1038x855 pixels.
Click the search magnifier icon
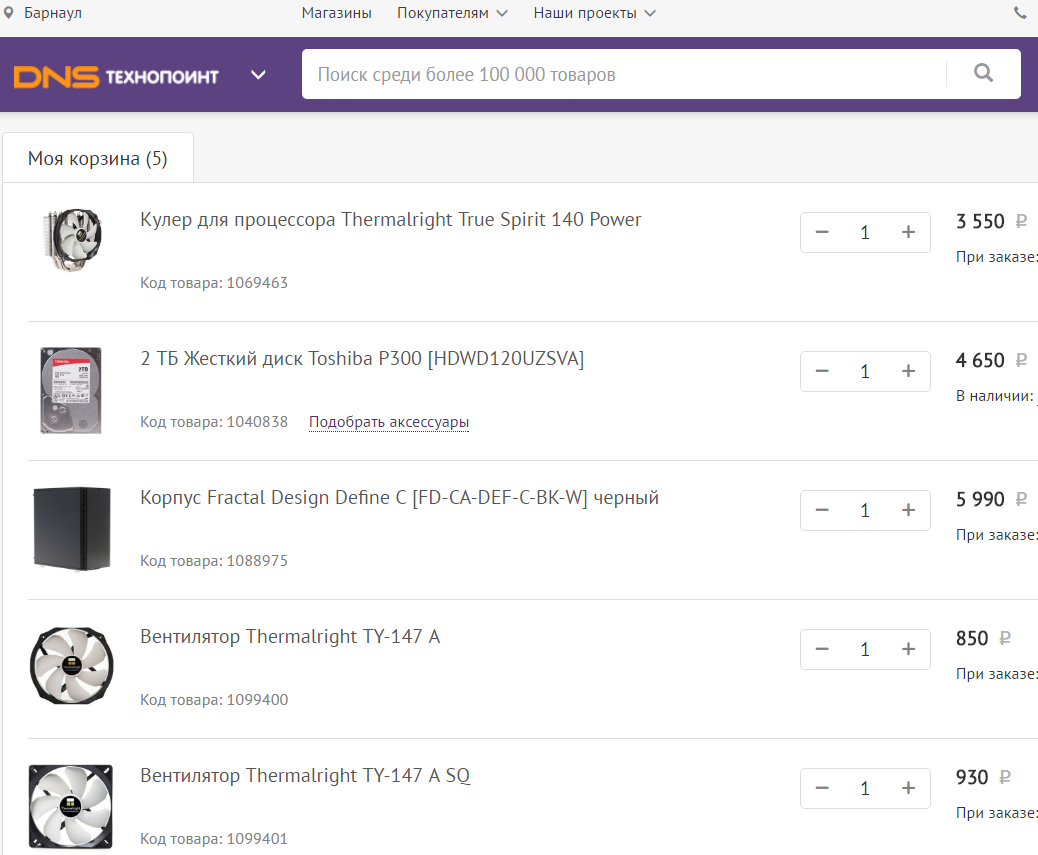tap(984, 73)
